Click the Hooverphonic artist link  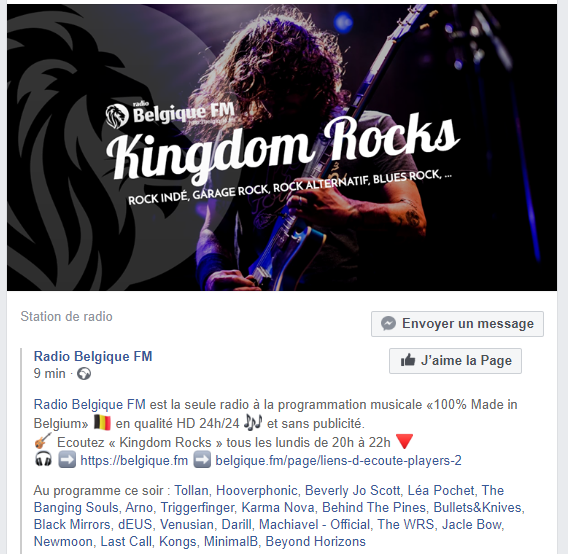click(x=257, y=491)
